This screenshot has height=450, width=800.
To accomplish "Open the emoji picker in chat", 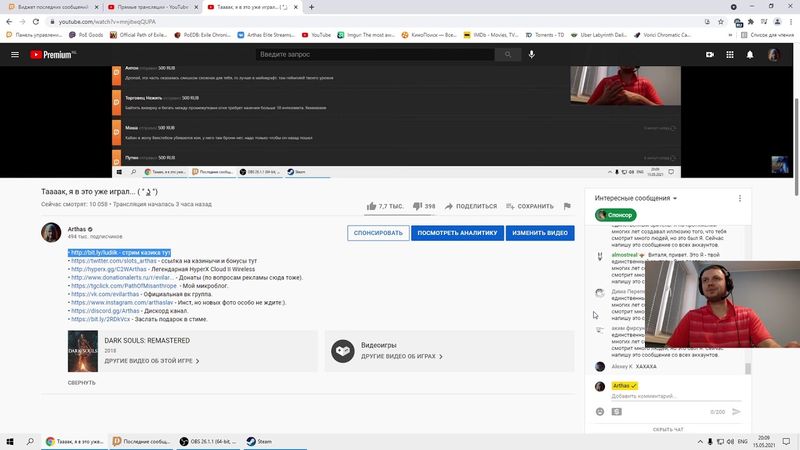I will coord(600,411).
